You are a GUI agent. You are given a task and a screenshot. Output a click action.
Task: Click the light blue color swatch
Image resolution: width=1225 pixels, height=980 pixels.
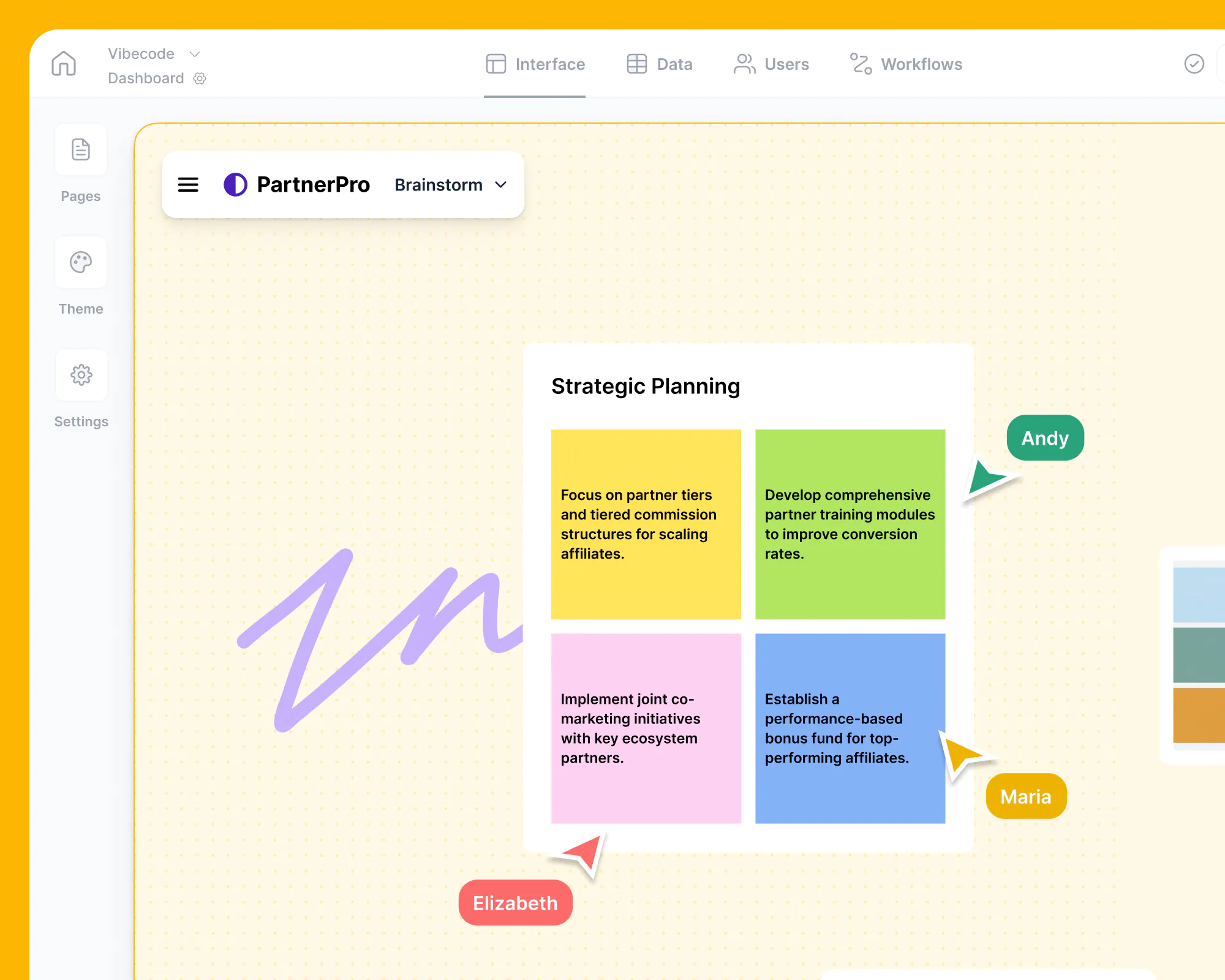1198,595
